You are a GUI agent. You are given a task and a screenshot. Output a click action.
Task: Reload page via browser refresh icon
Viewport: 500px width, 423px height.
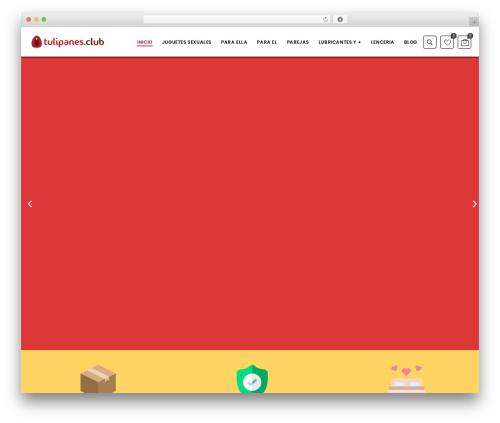point(325,20)
